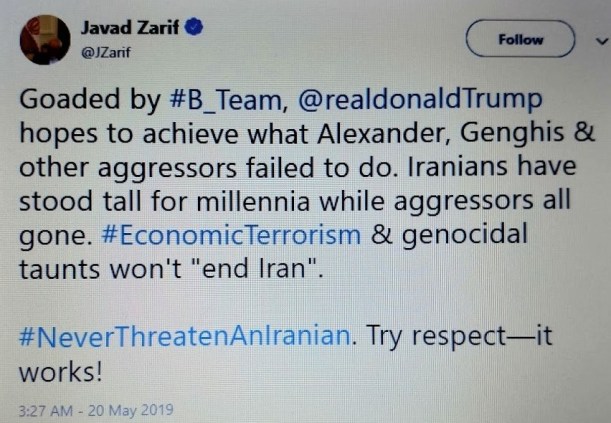Open Javad Zarif's profile picture

coord(45,39)
